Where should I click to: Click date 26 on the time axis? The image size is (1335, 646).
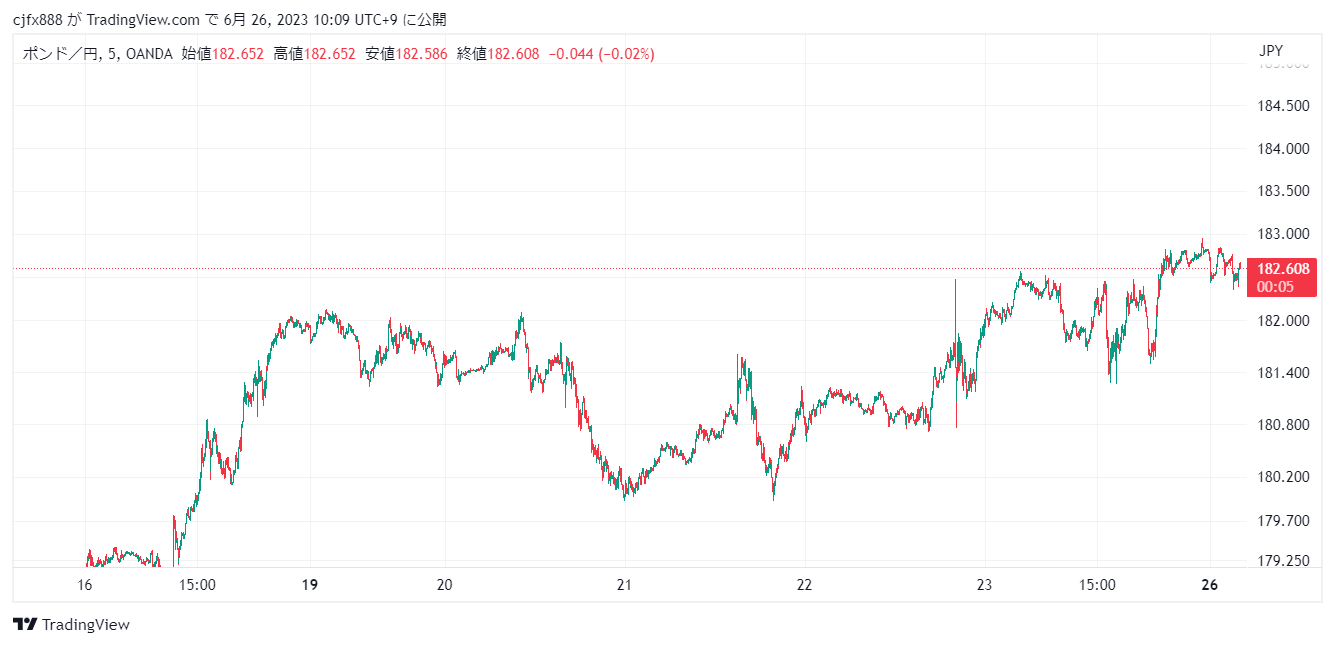(1209, 584)
